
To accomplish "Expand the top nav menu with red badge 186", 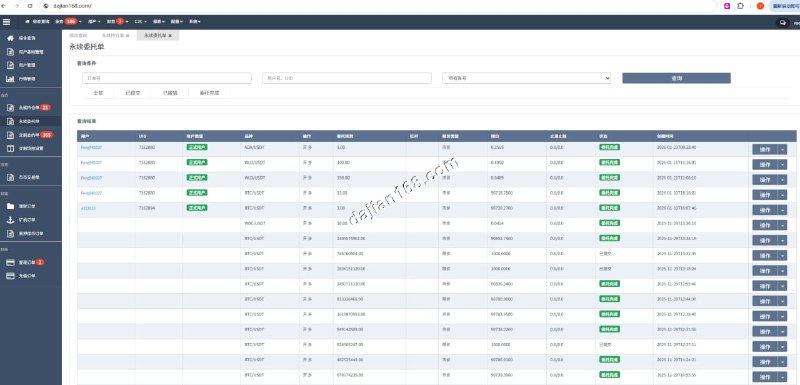I will pos(68,22).
